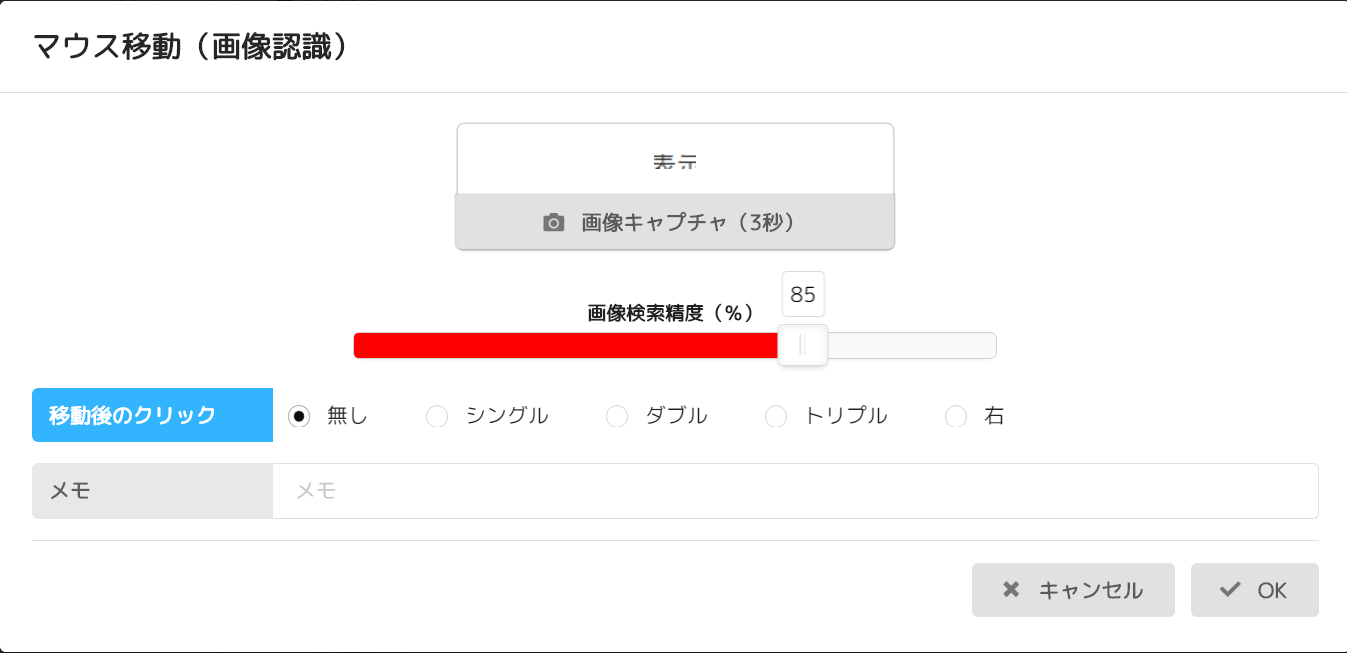Click the captured image preview showing 表示
1347x653 pixels.
pyautogui.click(x=675, y=160)
